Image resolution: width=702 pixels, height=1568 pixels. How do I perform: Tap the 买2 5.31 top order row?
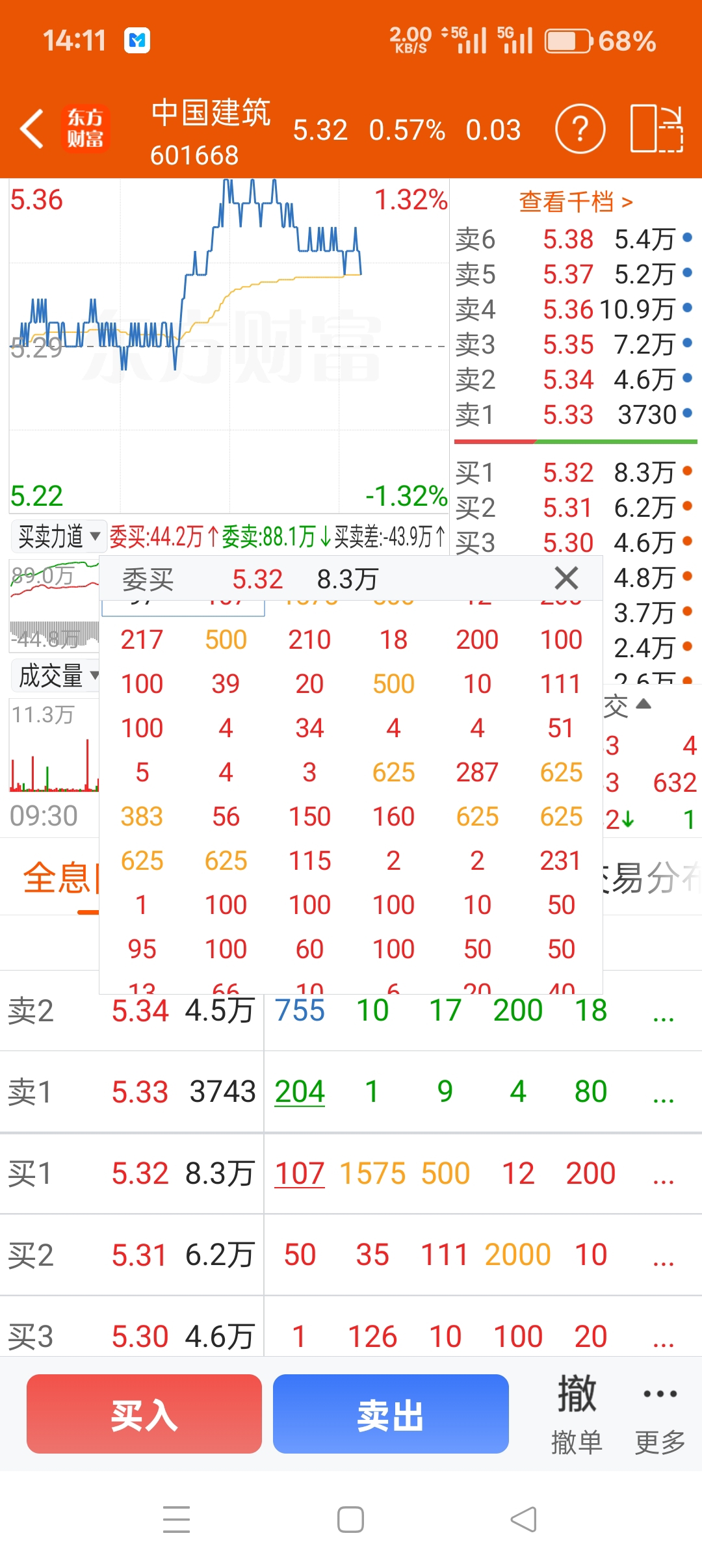click(575, 508)
